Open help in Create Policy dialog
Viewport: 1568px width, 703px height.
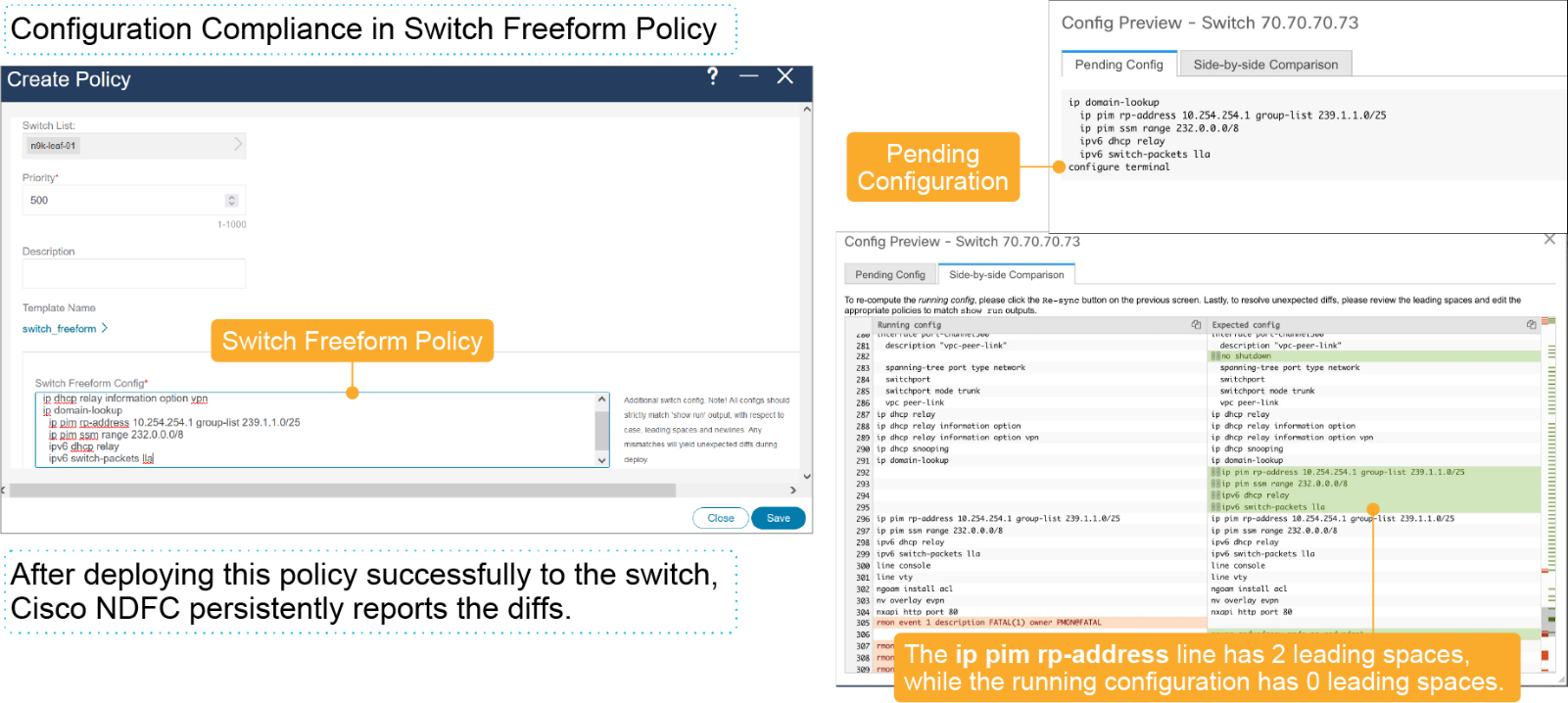(712, 76)
